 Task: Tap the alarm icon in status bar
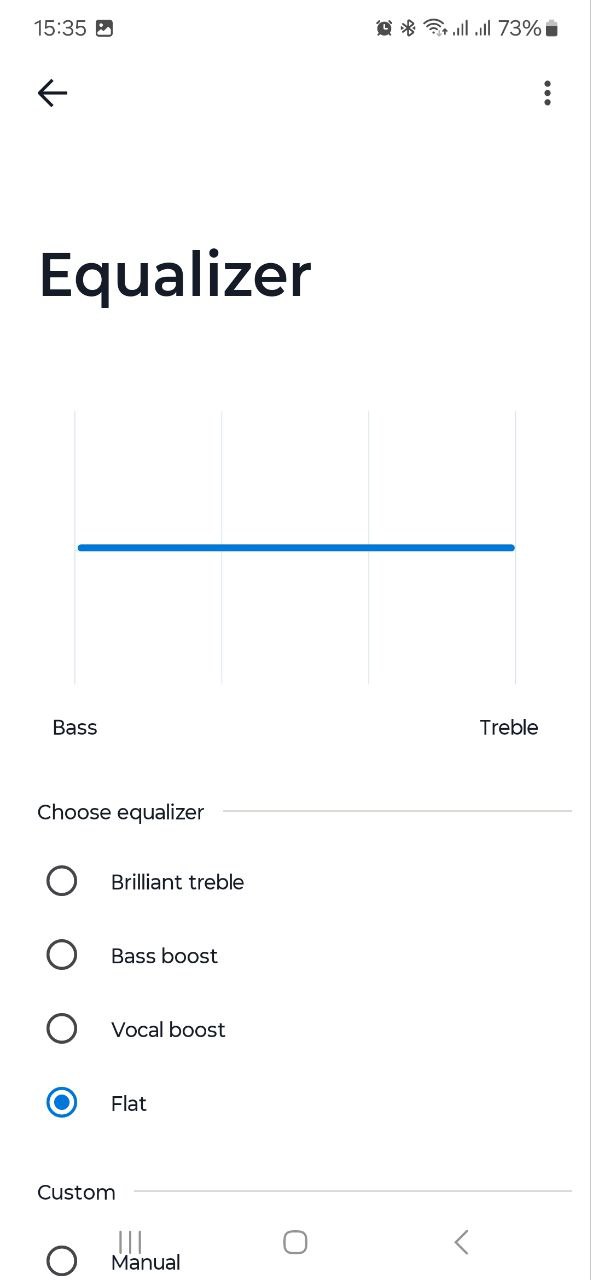point(384,28)
